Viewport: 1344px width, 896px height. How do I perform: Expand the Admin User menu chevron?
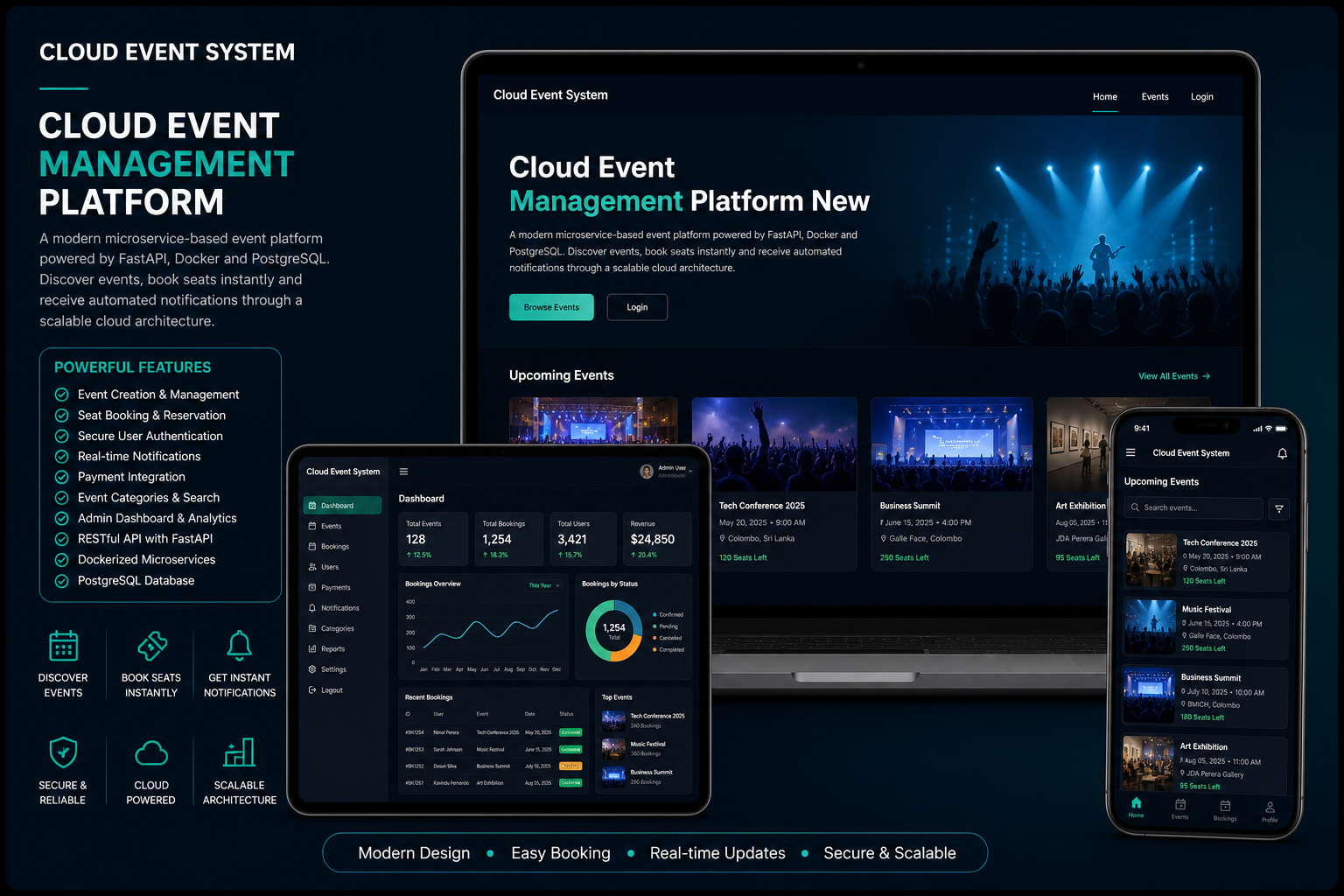(690, 471)
